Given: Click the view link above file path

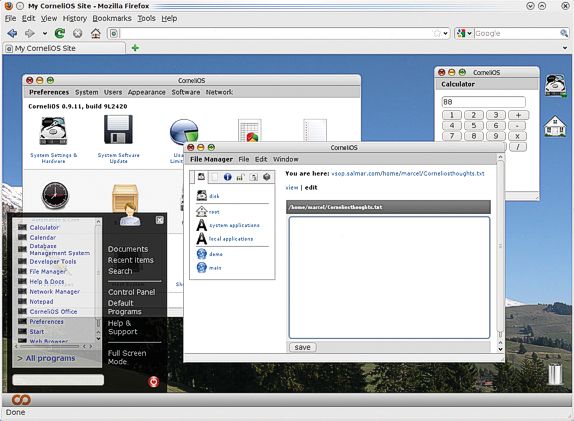Looking at the screenshot, I should [292, 187].
